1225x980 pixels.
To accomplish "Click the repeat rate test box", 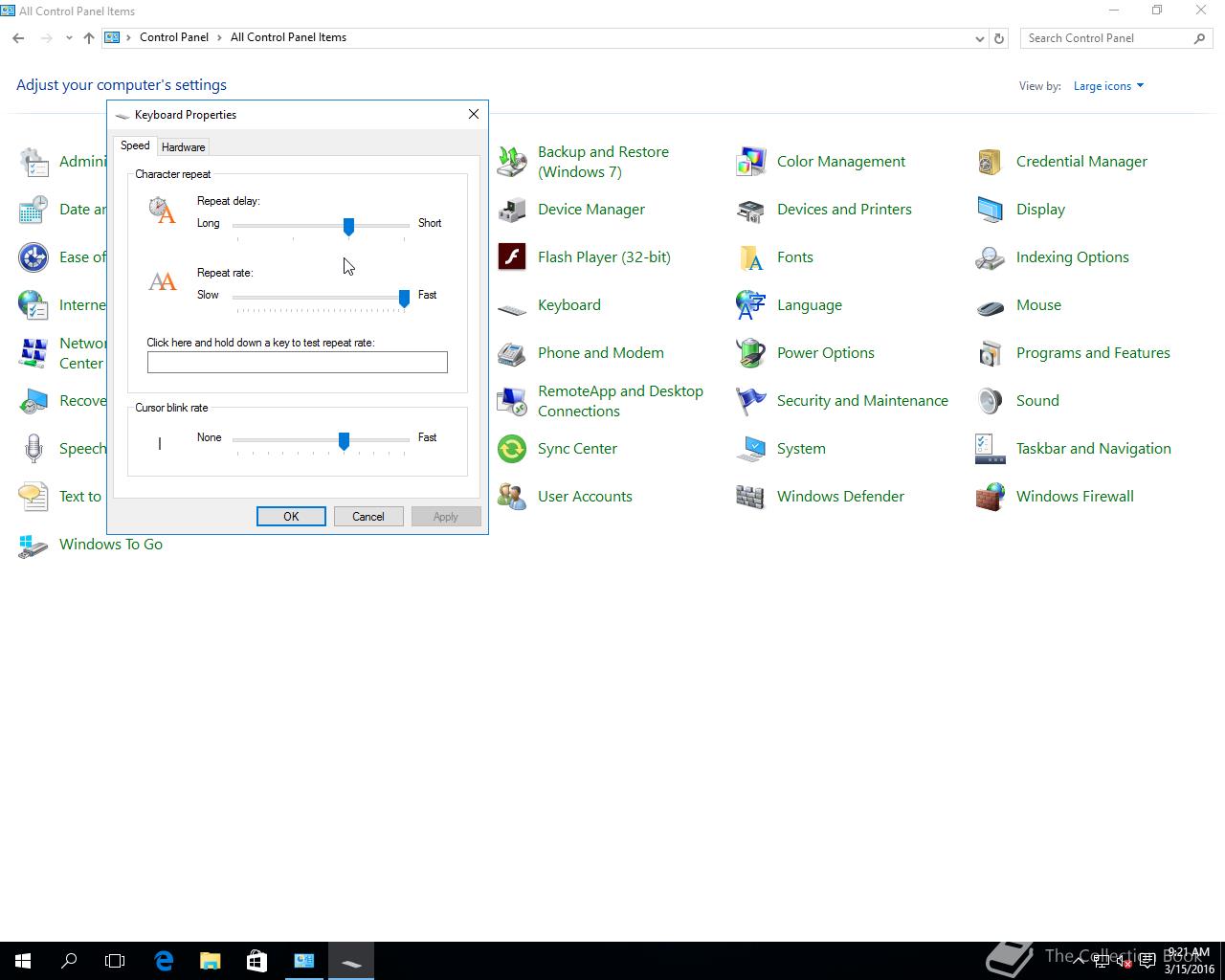I will 298,362.
